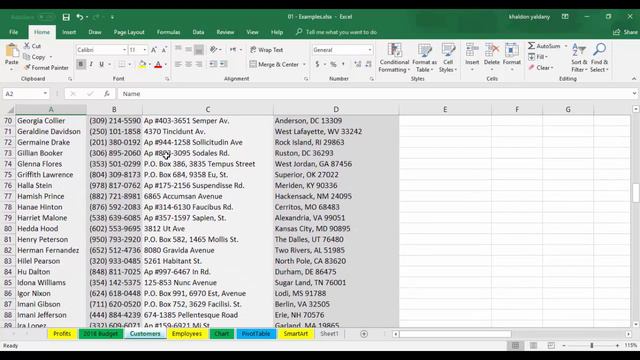Click AutoSum

click(x=544, y=46)
